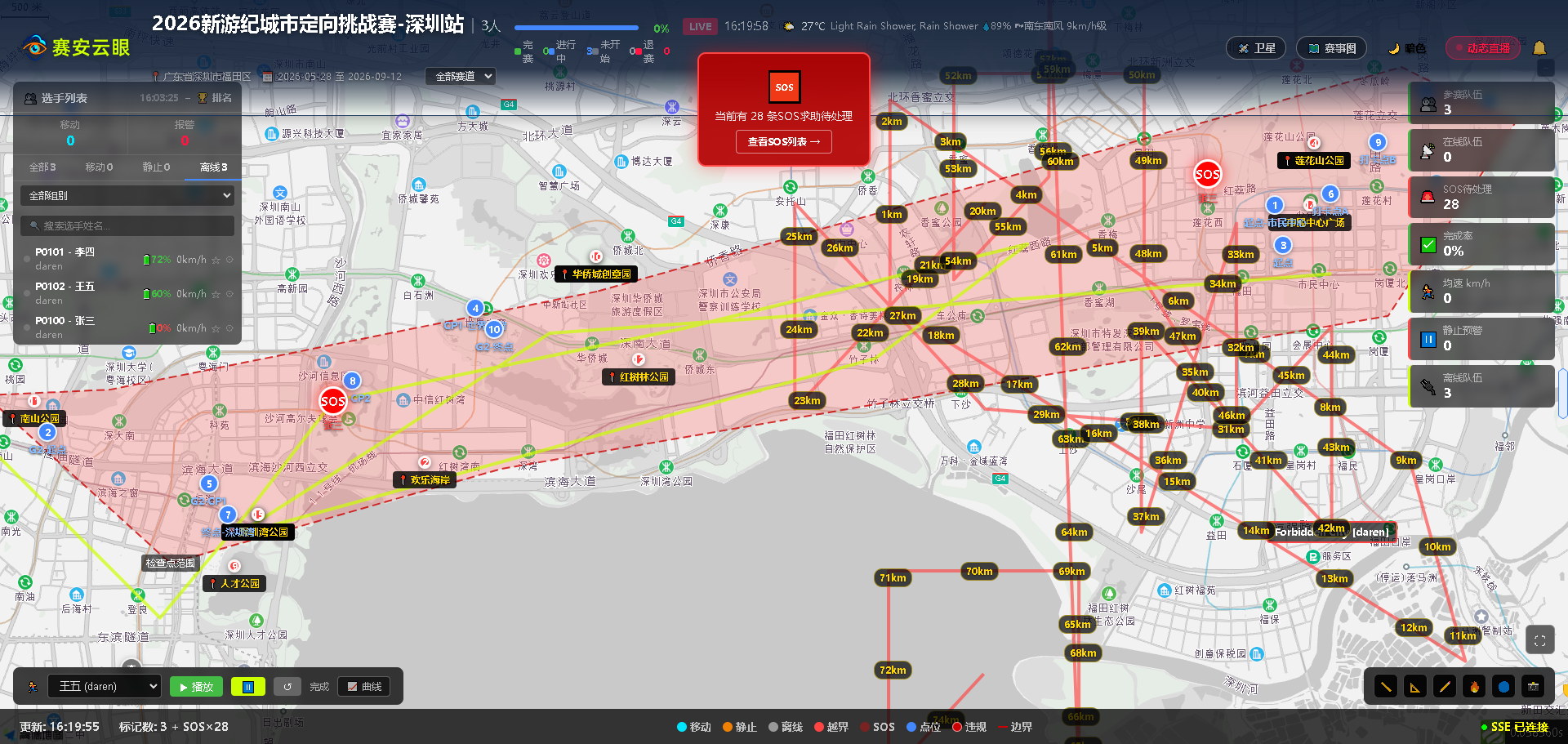Screen dimensions: 1568x744
Task: Favorite player P0101 李四 with star
Action: 216,260
